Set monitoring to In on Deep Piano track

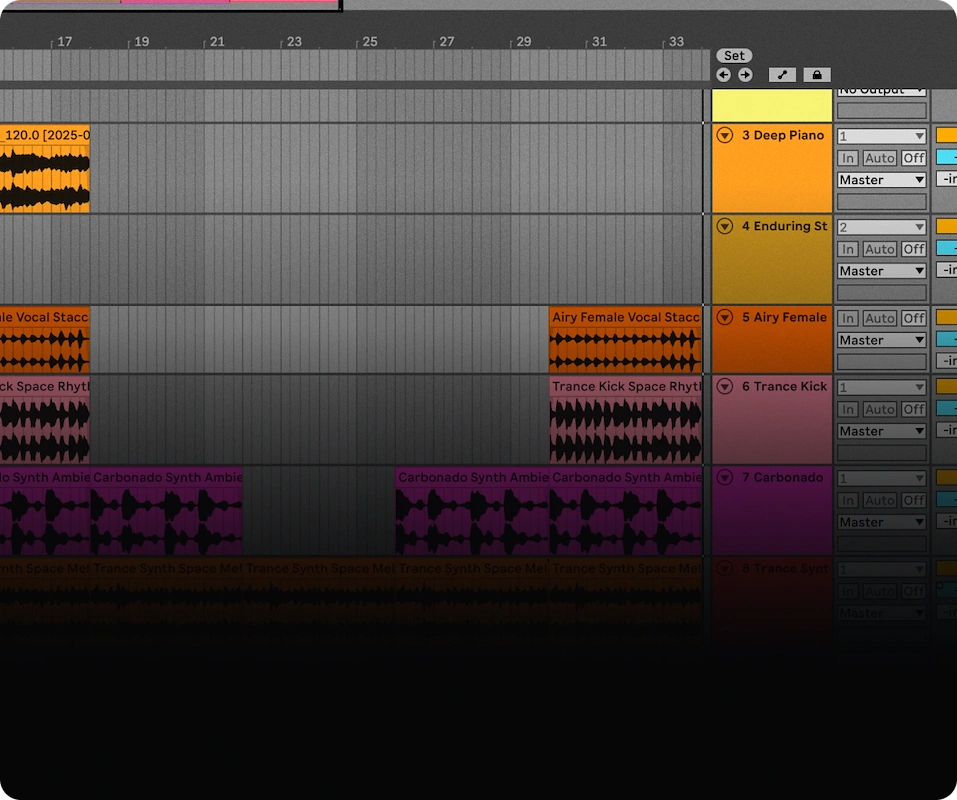coord(848,158)
